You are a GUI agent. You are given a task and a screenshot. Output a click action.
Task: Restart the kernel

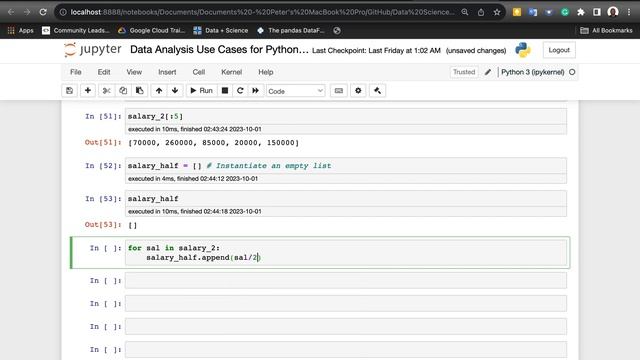coord(240,91)
